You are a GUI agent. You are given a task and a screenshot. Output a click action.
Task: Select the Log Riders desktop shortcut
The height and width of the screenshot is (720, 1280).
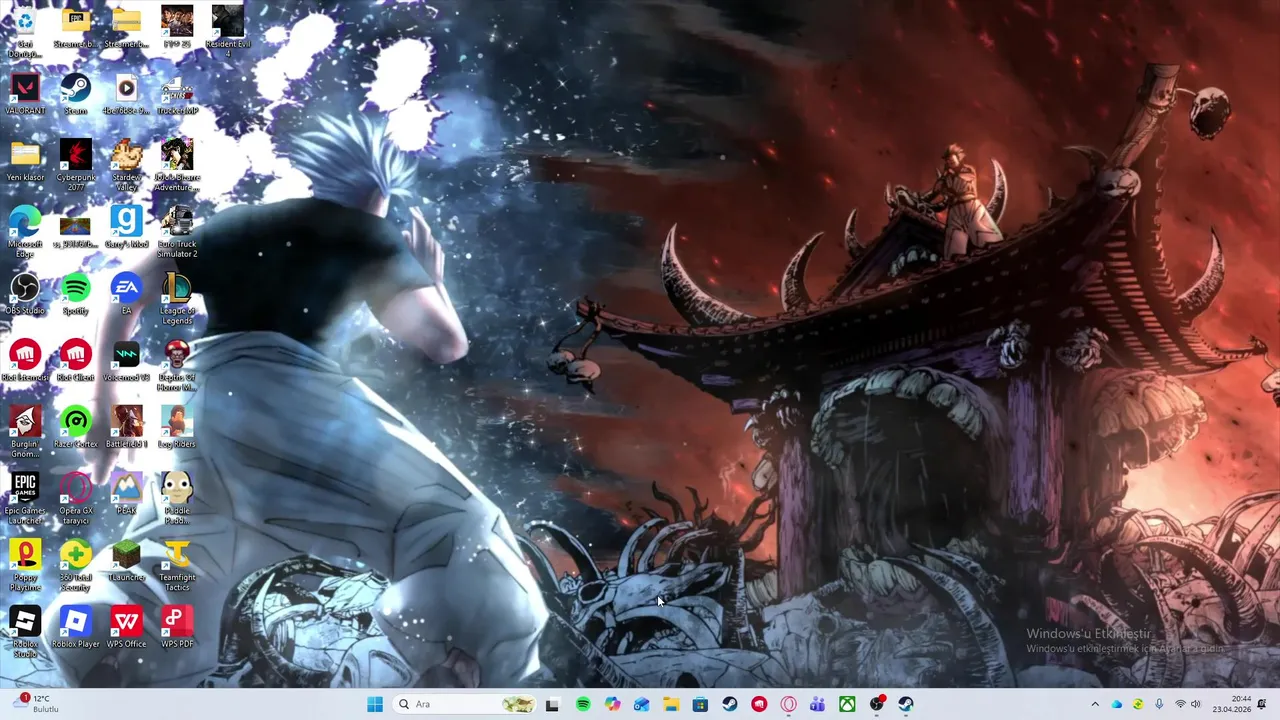coord(177,428)
